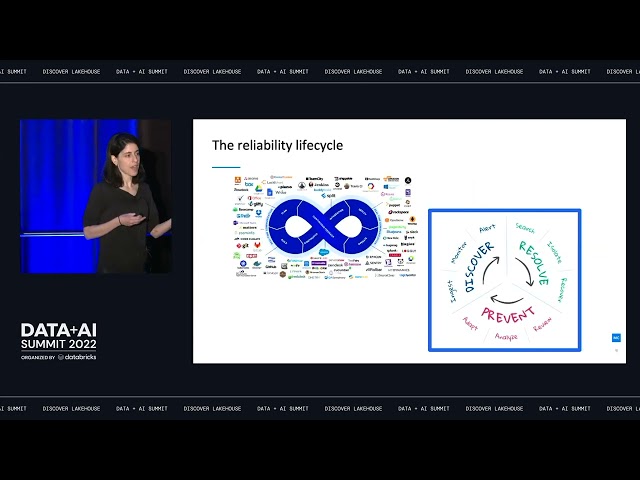640x480 pixels.
Task: Click the blue infinity loop diagram
Action: (x=324, y=227)
